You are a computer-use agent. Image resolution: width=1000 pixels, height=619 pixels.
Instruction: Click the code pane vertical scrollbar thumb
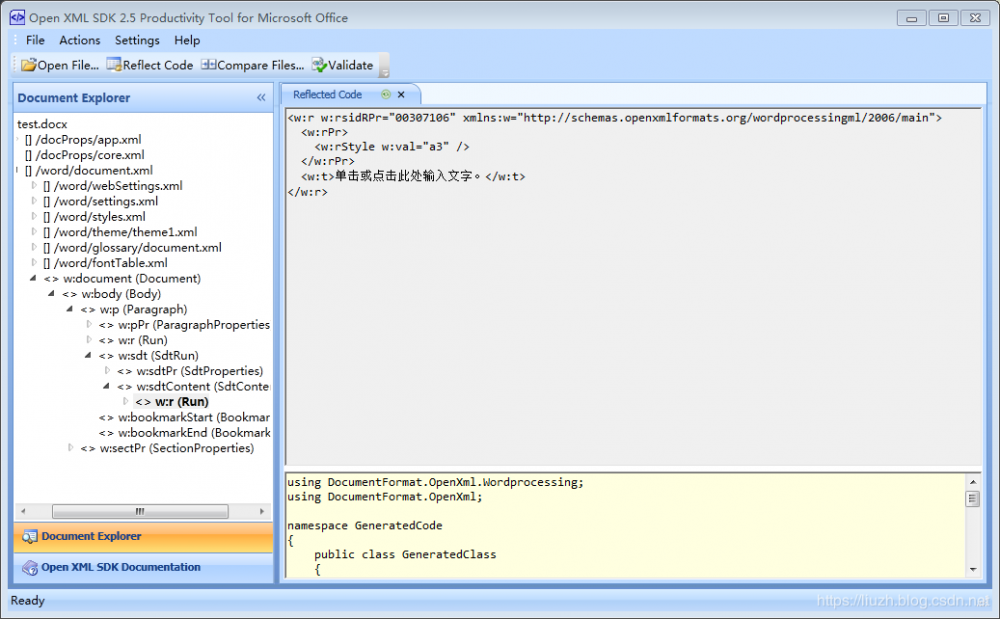(973, 499)
